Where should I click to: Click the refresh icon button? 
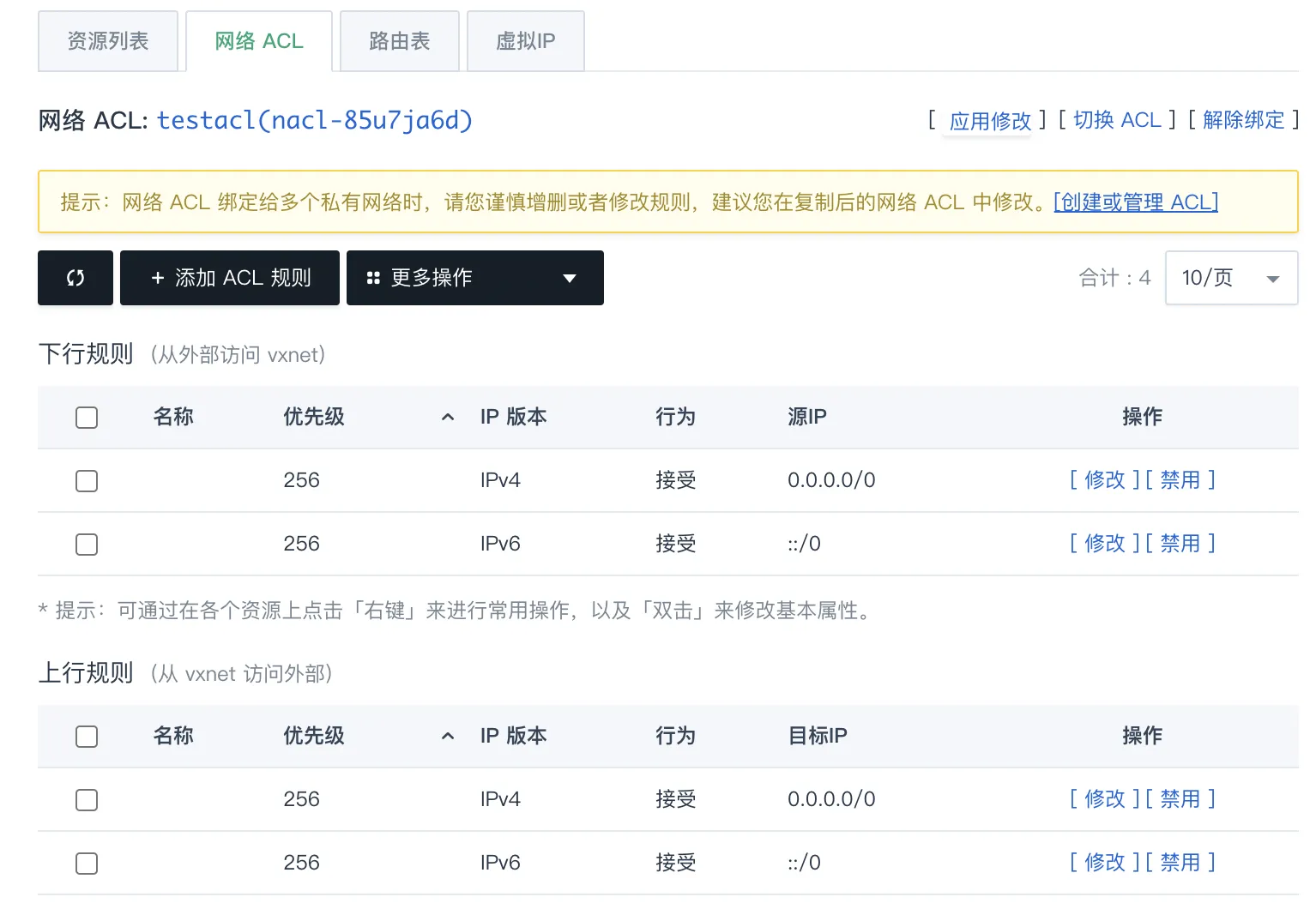pyautogui.click(x=75, y=278)
